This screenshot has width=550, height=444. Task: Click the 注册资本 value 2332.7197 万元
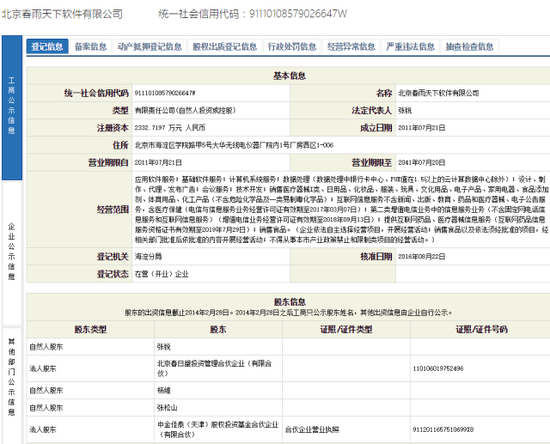(x=170, y=128)
